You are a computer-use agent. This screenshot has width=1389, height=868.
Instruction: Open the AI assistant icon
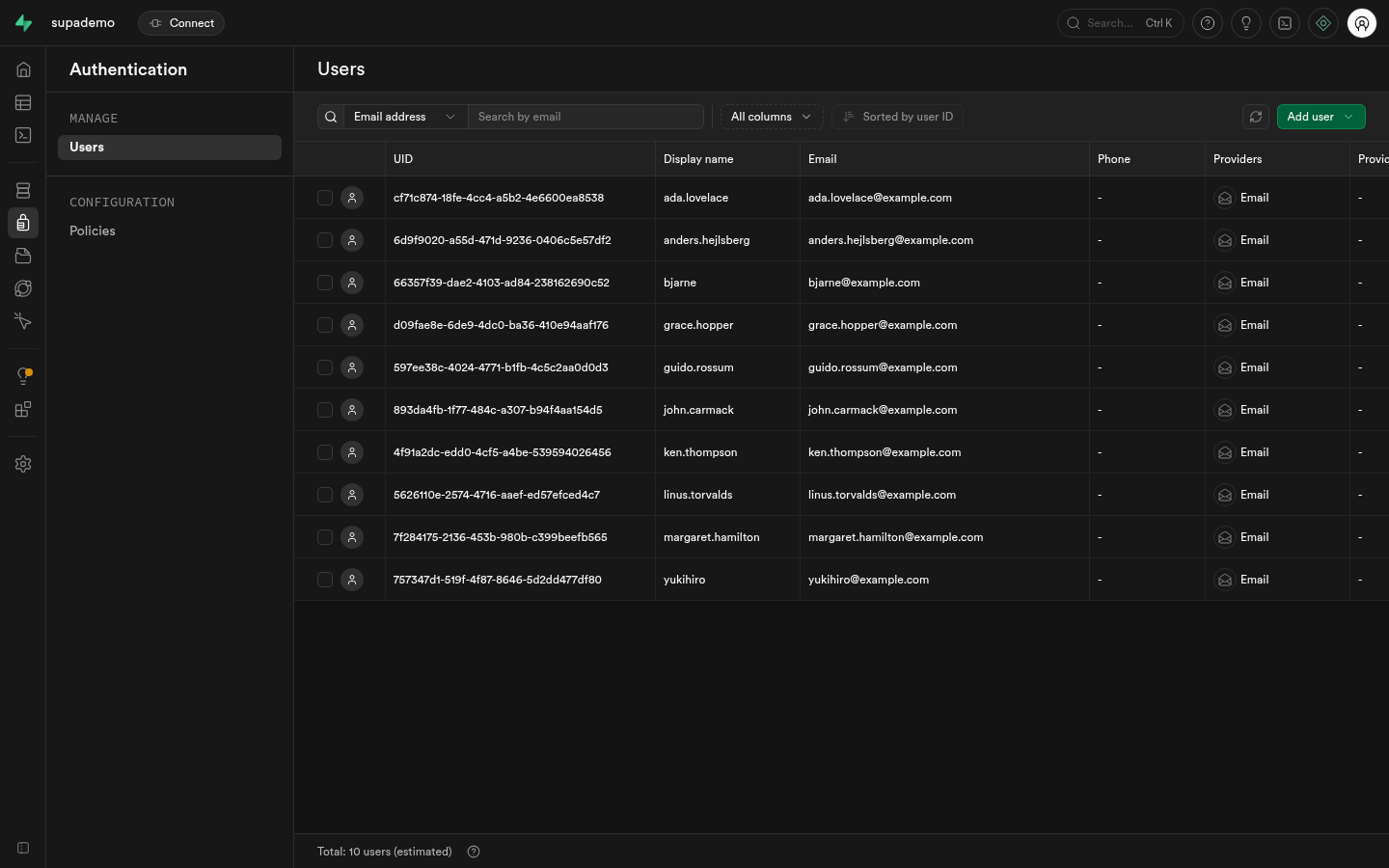pos(1323,23)
